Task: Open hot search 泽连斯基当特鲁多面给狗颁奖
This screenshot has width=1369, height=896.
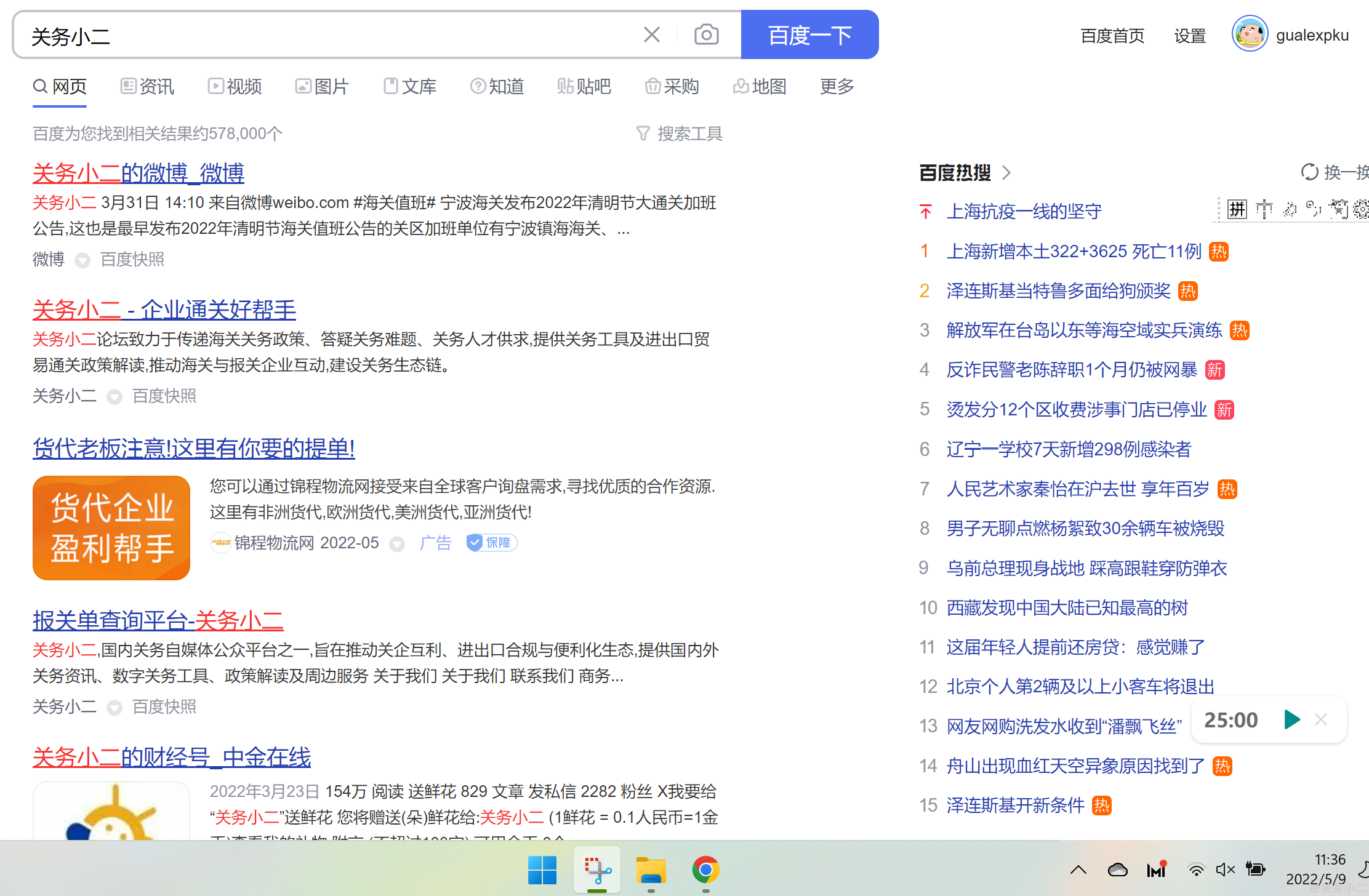Action: pyautogui.click(x=1059, y=290)
